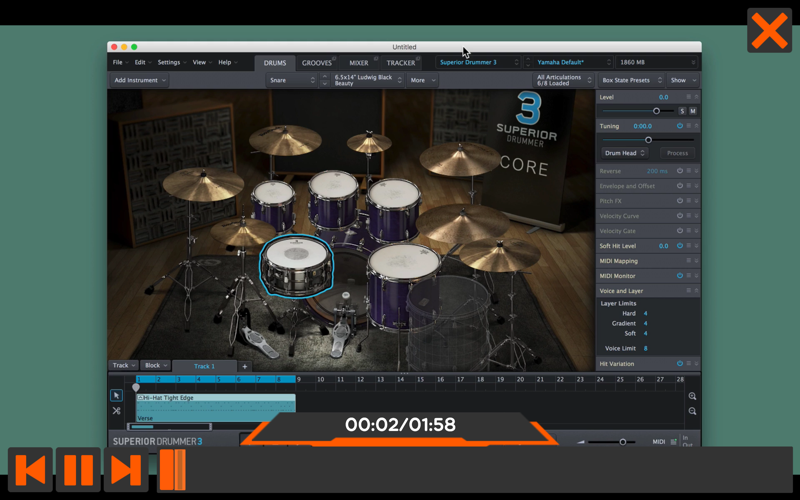Close the video player with the orange X
The width and height of the screenshot is (800, 500).
pos(769,30)
